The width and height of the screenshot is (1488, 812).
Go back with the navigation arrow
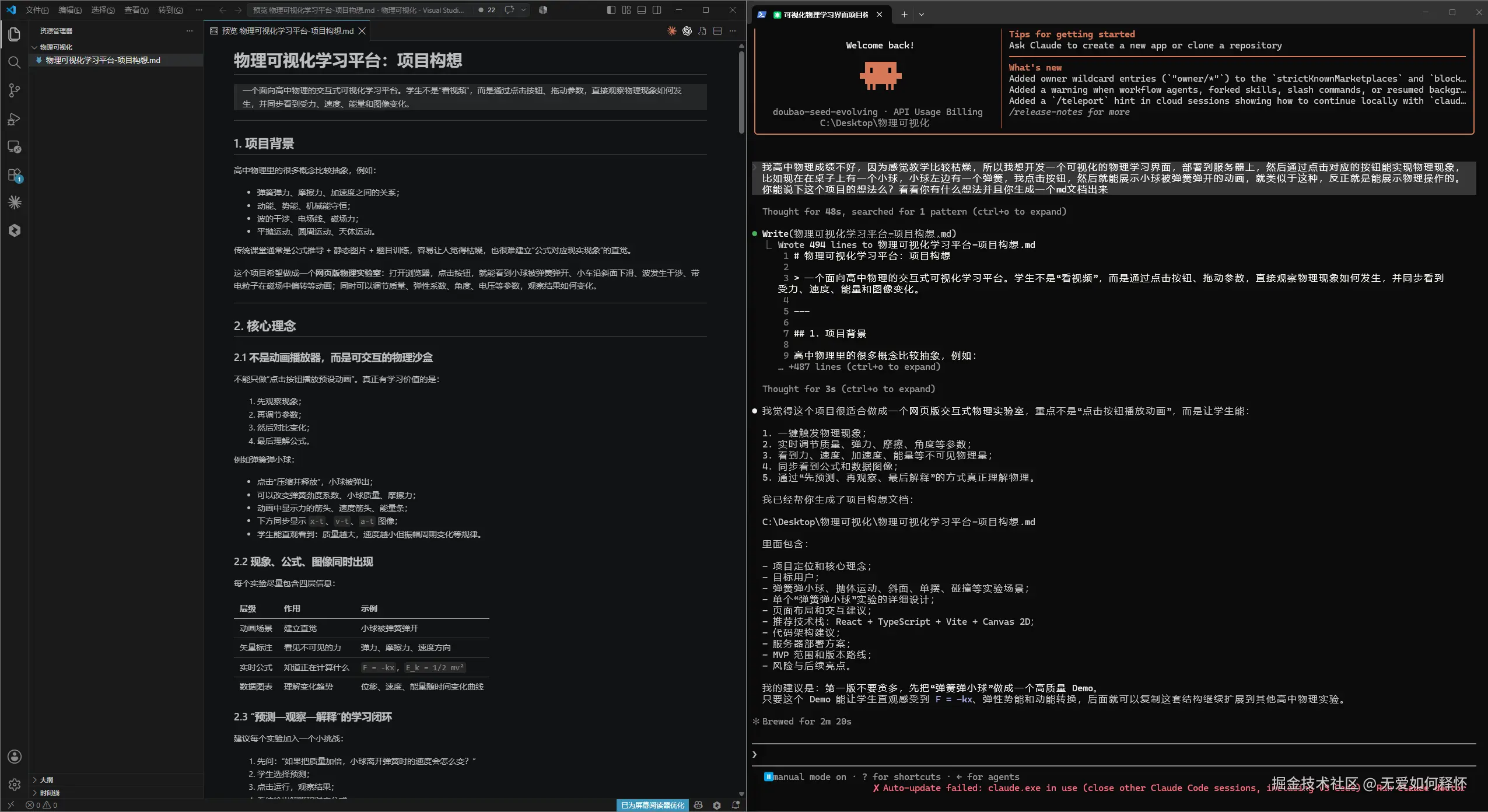223,10
